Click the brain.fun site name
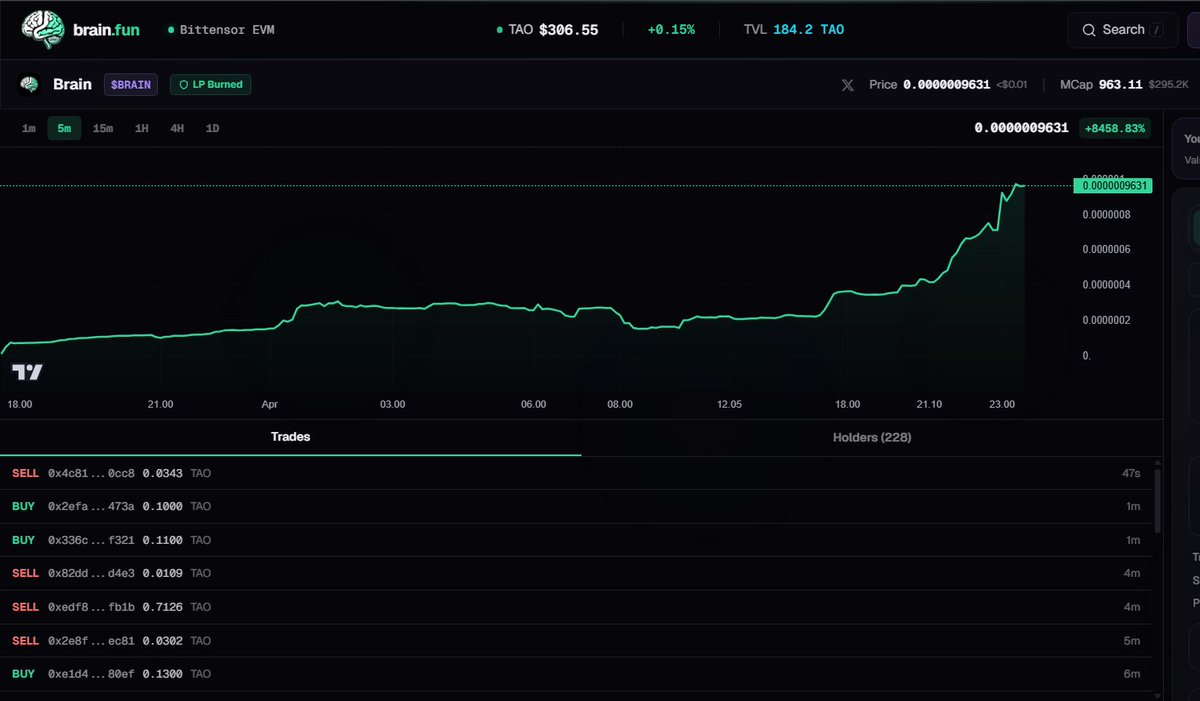 click(106, 30)
